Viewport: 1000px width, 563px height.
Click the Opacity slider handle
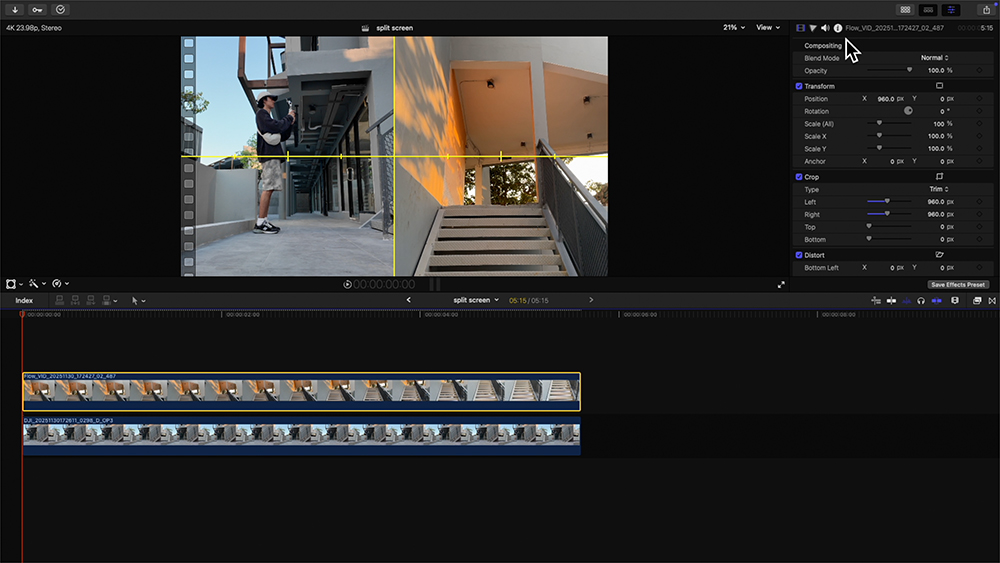pyautogui.click(x=909, y=70)
